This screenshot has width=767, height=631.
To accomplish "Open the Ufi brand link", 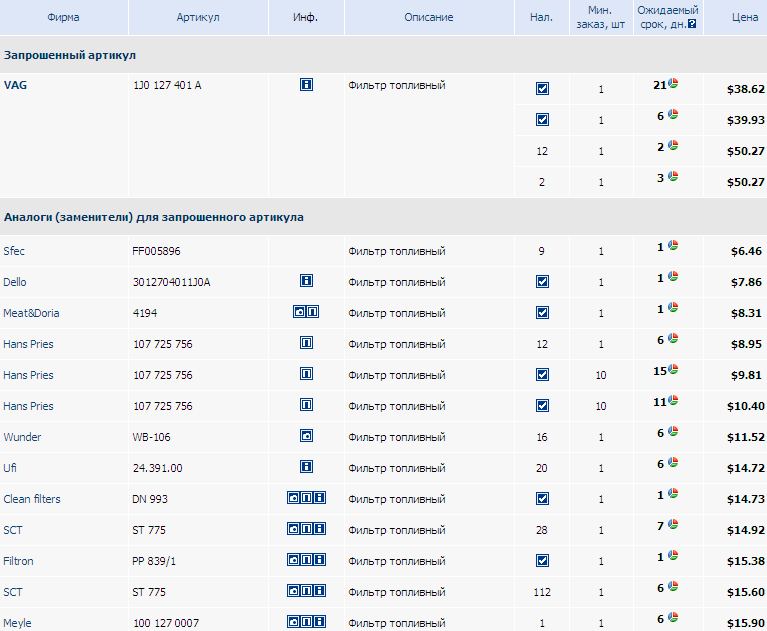I will click(10, 468).
